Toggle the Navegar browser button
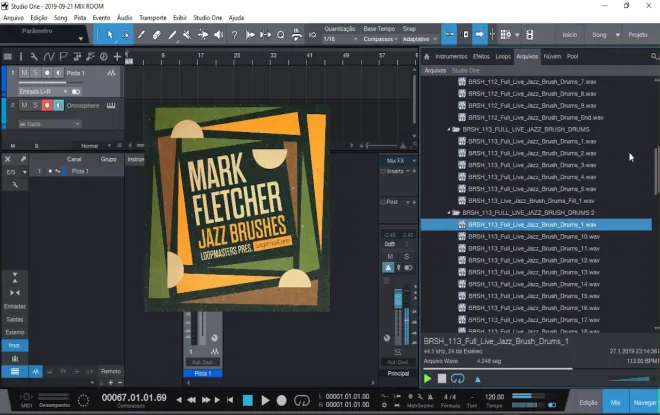This screenshot has width=660, height=415. 645,403
